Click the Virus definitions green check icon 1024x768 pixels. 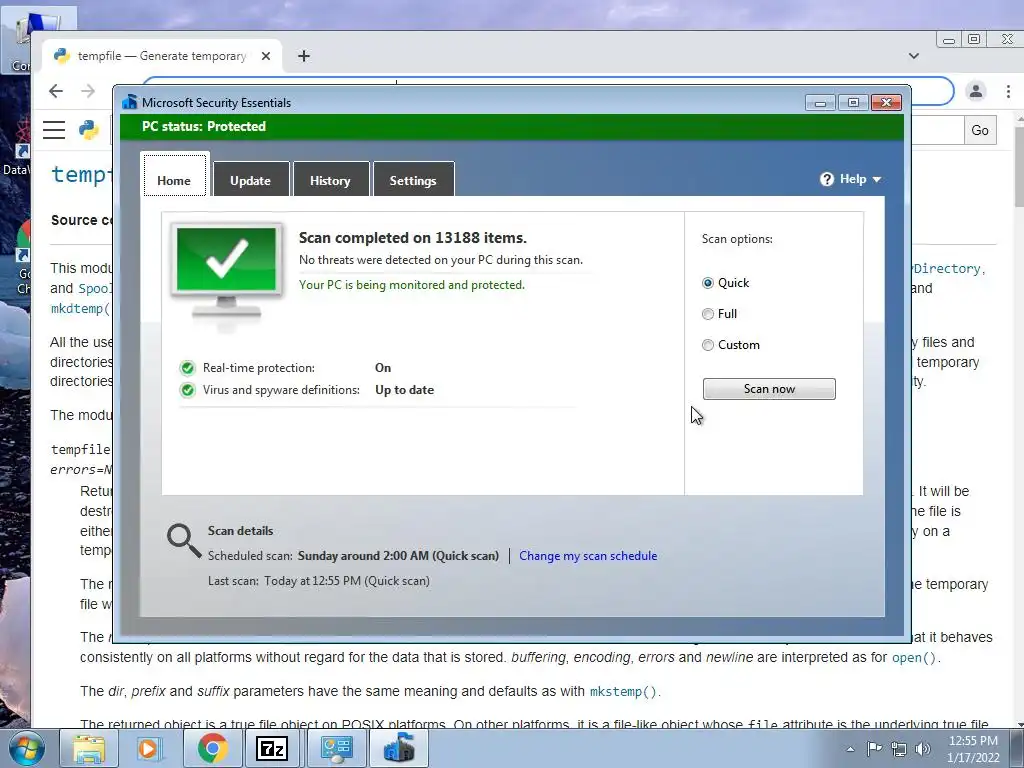(187, 390)
